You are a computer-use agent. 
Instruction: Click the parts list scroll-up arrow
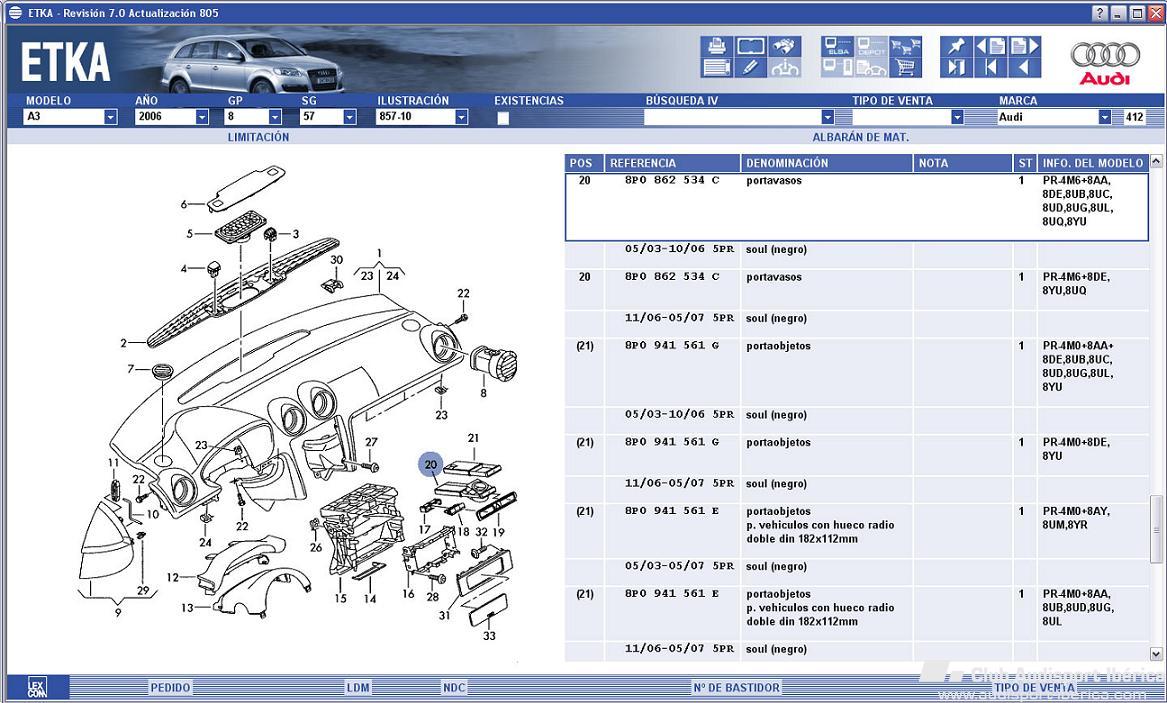point(1156,161)
